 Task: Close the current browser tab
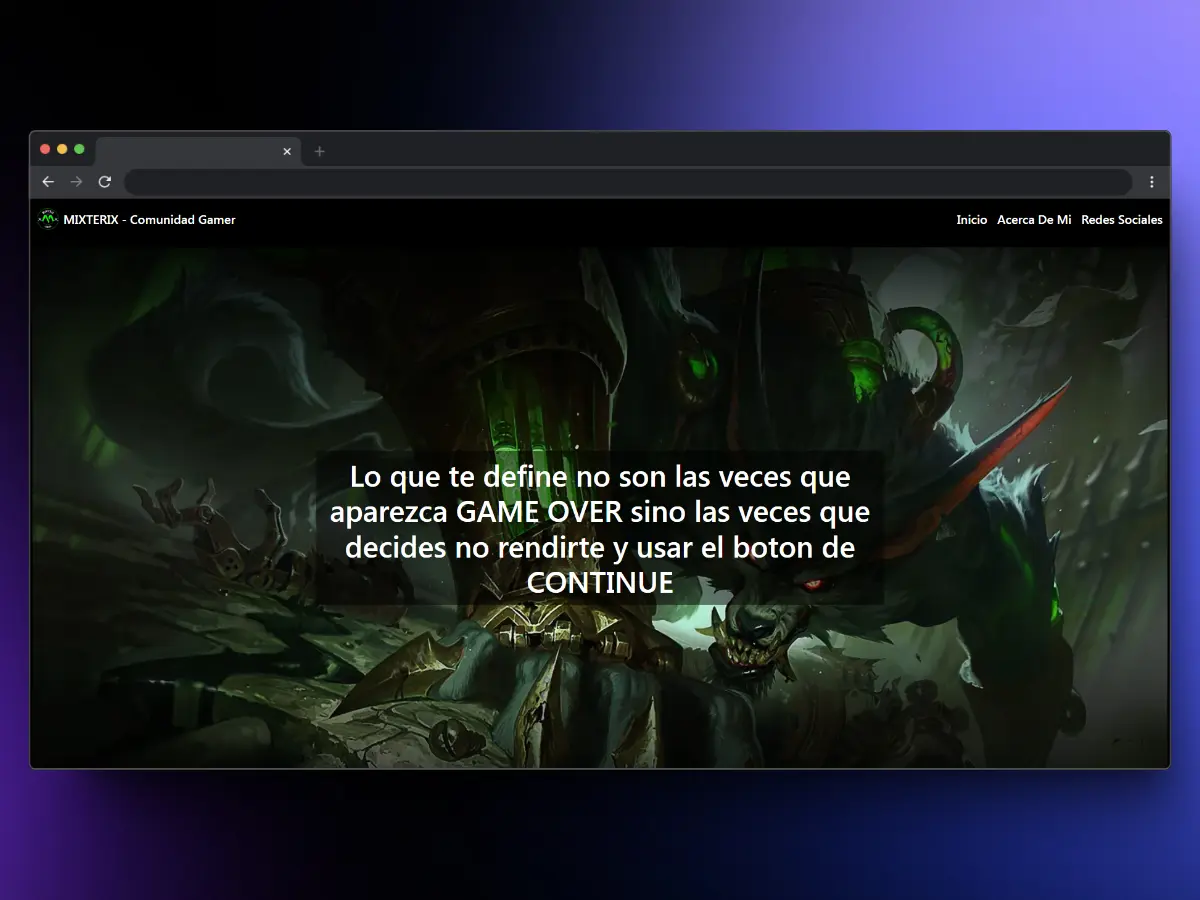pos(287,152)
